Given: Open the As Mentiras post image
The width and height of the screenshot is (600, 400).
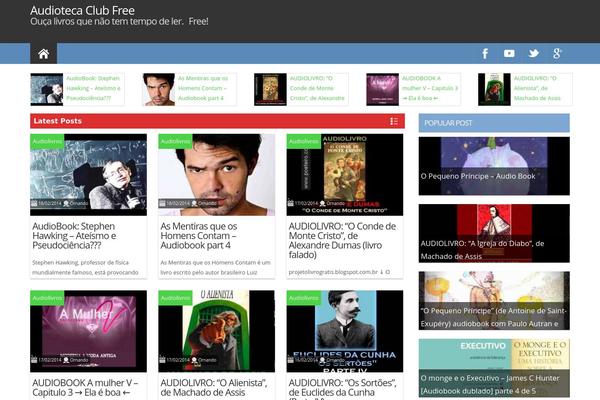Looking at the screenshot, I should pos(217,175).
